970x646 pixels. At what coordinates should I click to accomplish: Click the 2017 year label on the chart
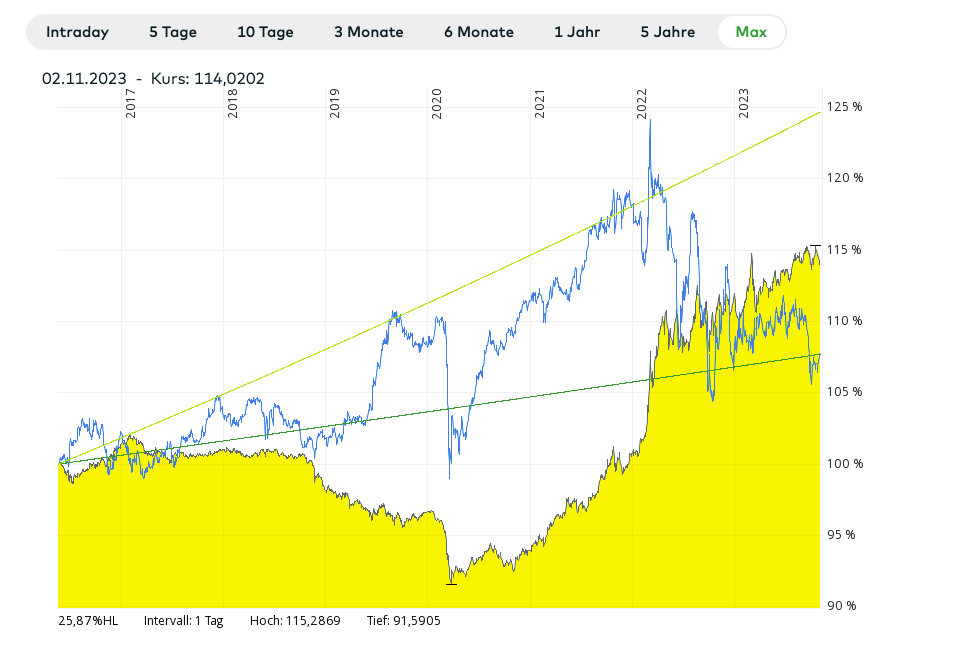coord(131,105)
